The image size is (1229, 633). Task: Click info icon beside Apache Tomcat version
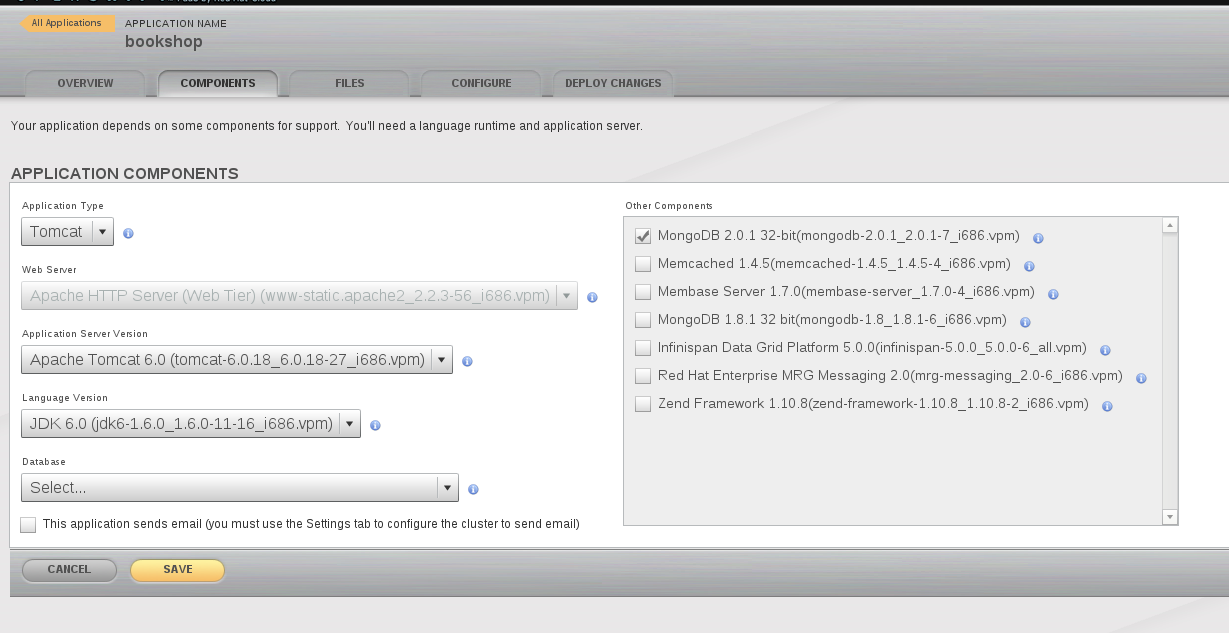(467, 361)
